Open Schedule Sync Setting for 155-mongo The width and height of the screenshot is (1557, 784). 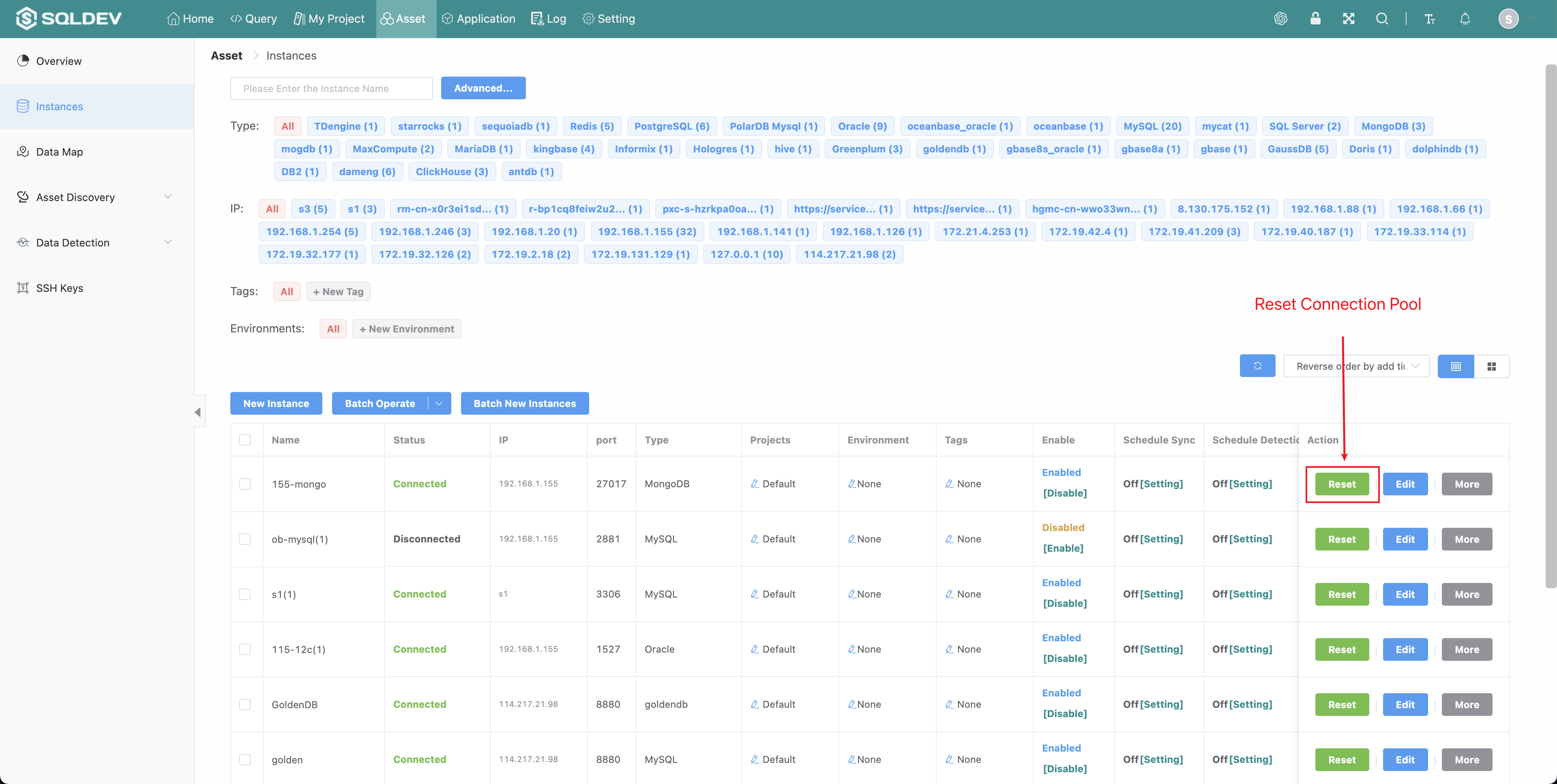[1161, 484]
